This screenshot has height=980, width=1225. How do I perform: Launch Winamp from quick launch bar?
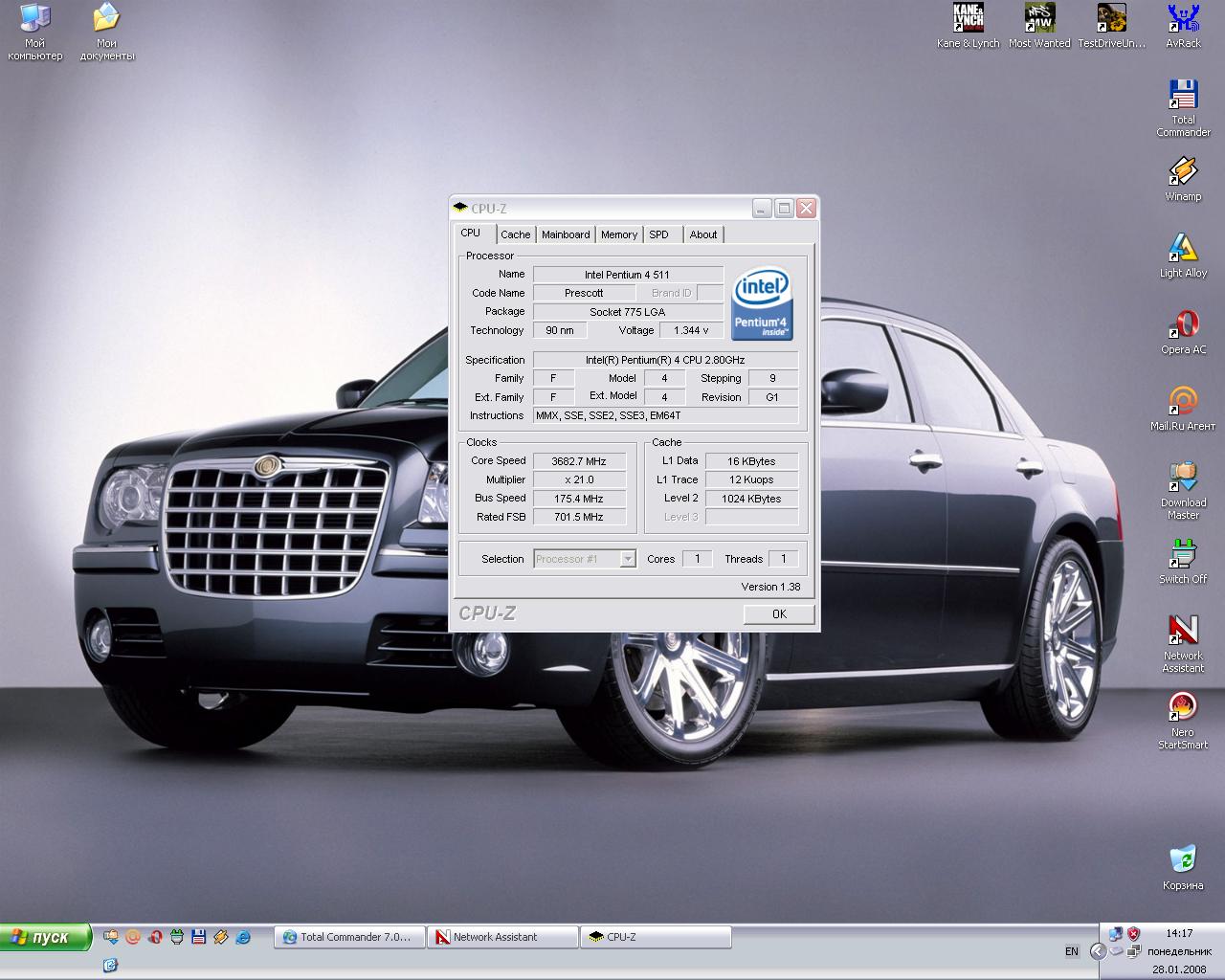tap(221, 937)
